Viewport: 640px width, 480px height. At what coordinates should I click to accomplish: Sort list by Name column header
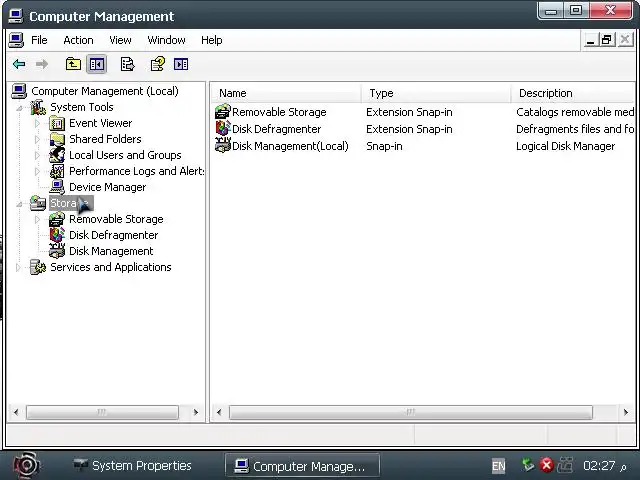pyautogui.click(x=287, y=93)
